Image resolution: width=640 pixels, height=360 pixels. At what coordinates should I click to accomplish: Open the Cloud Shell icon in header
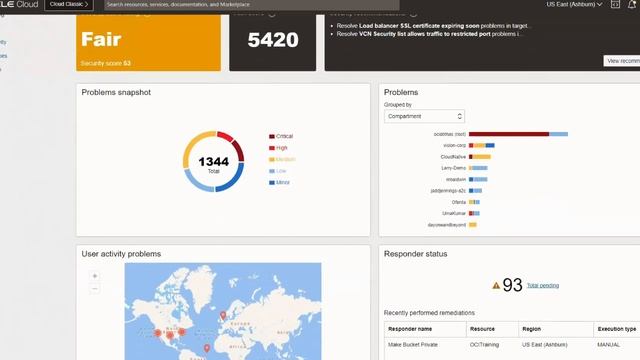point(615,4)
